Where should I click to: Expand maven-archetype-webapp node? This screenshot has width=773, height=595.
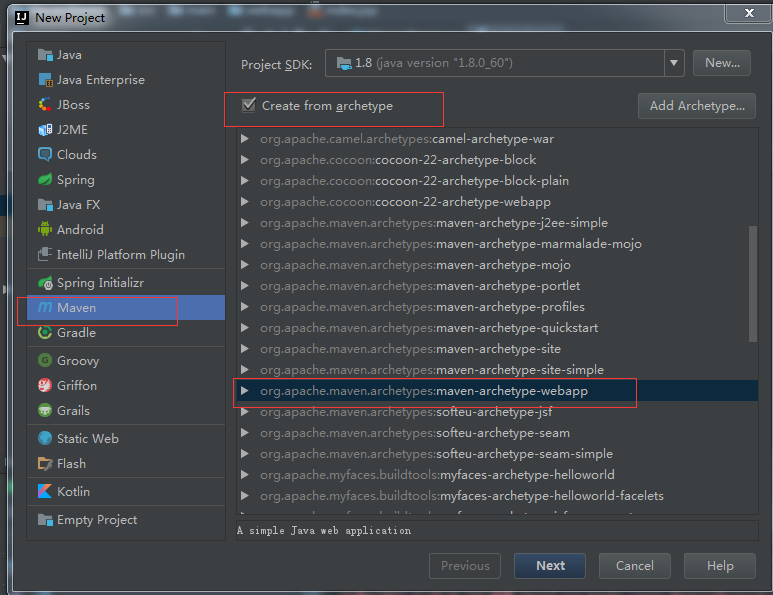(x=245, y=391)
